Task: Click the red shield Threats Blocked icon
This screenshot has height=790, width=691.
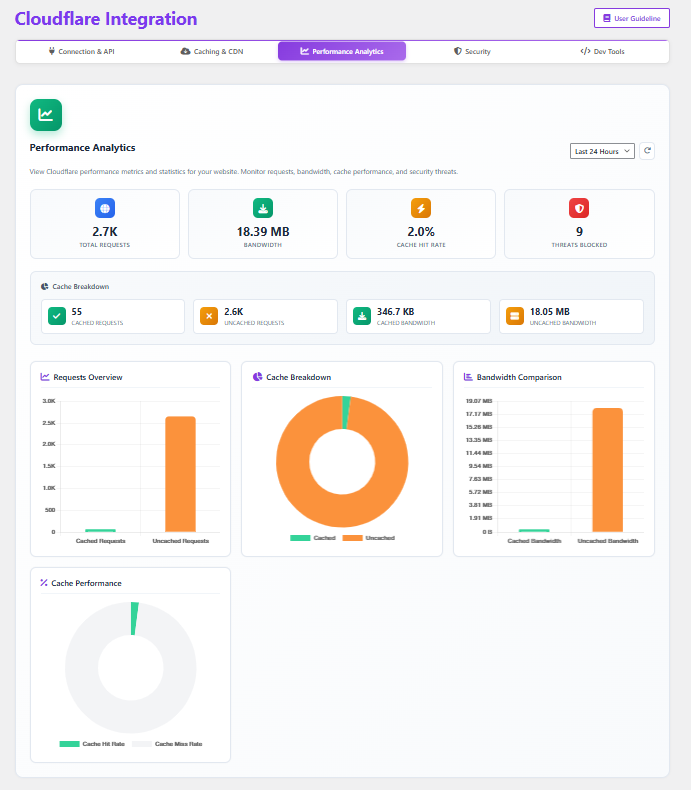Action: click(x=579, y=208)
